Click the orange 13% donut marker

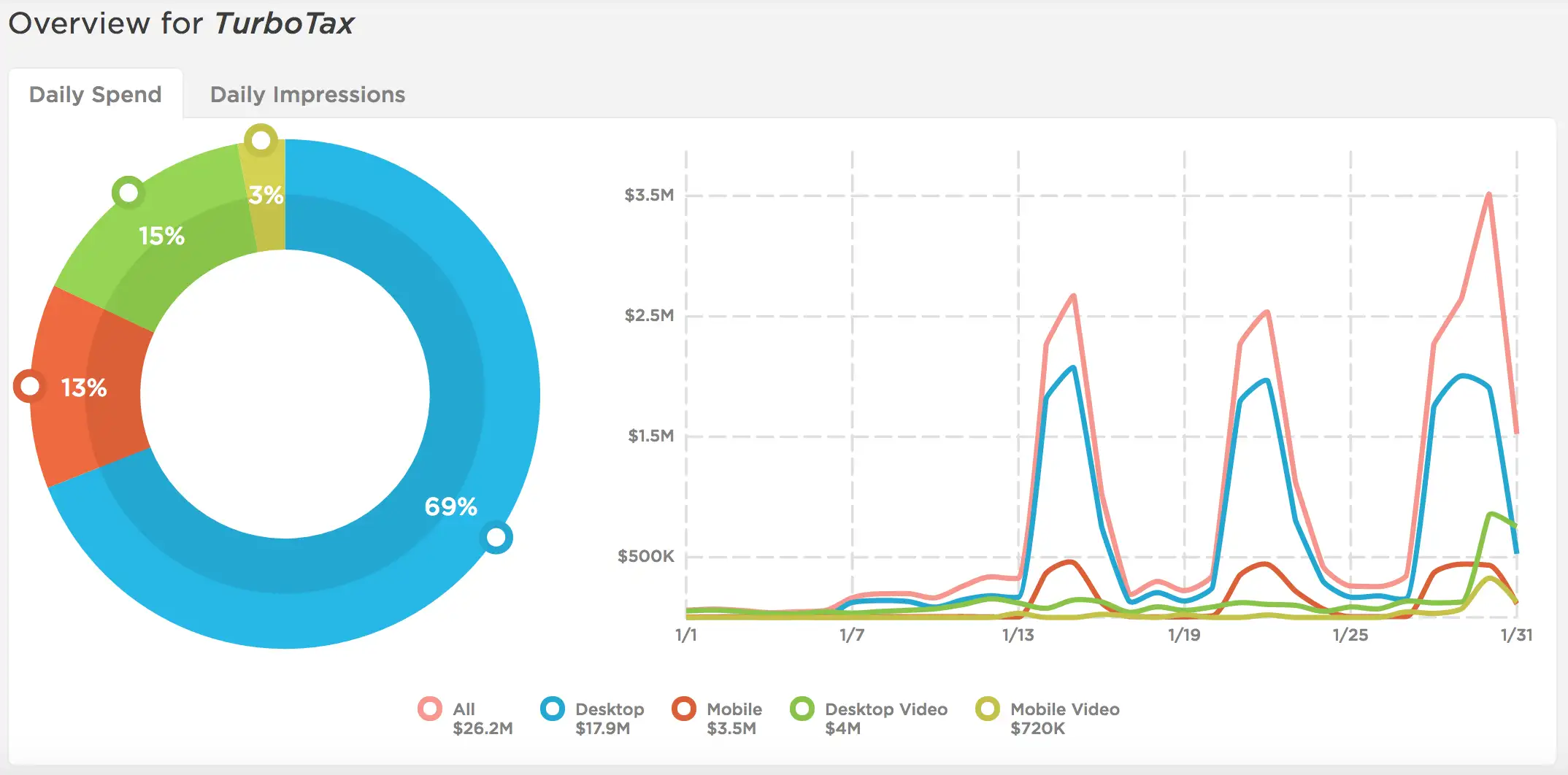[30, 386]
